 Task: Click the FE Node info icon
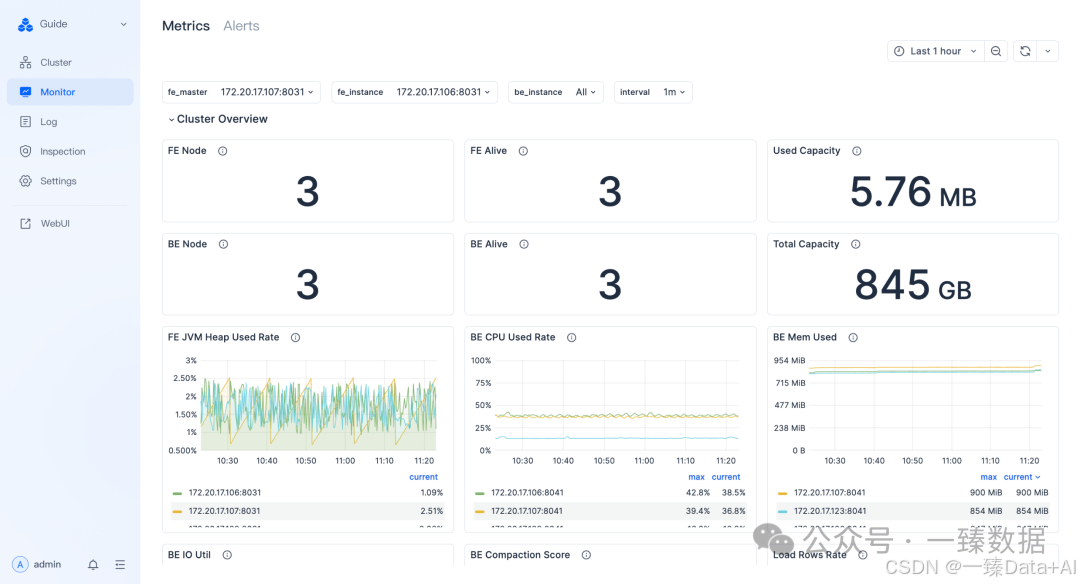click(222, 152)
